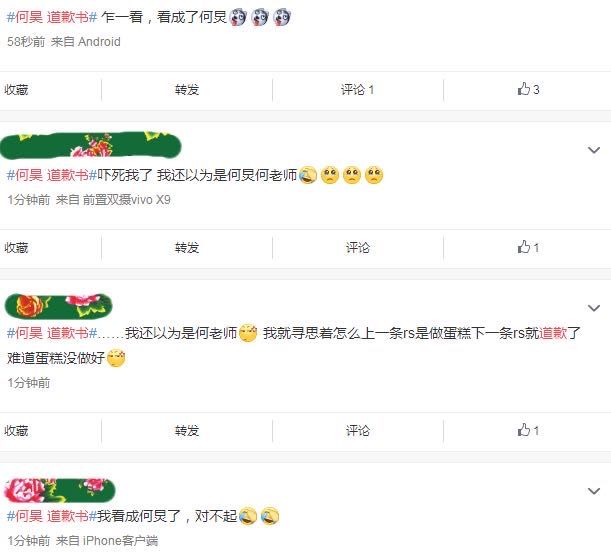
Task: Click 转发 under the vivo X9 post
Action: pos(187,248)
